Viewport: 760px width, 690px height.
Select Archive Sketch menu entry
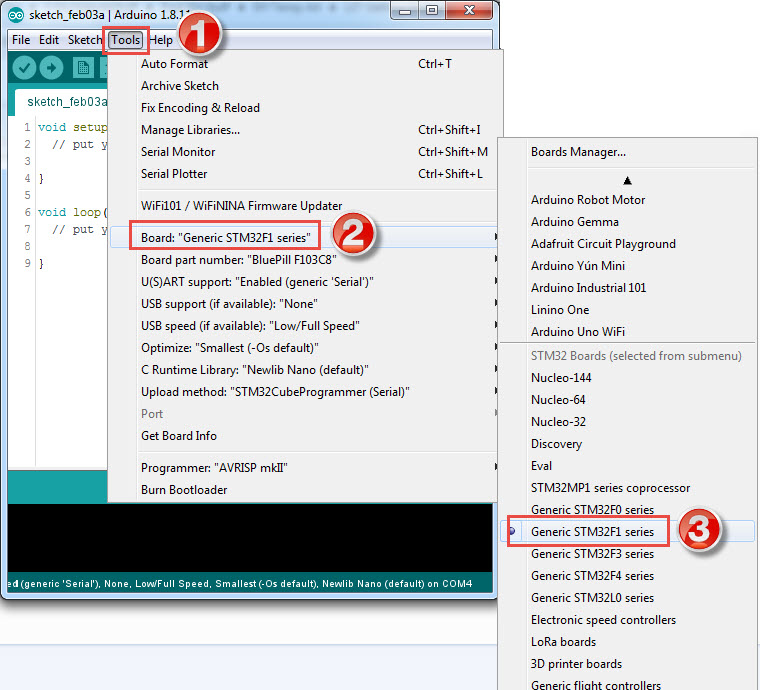click(304, 86)
